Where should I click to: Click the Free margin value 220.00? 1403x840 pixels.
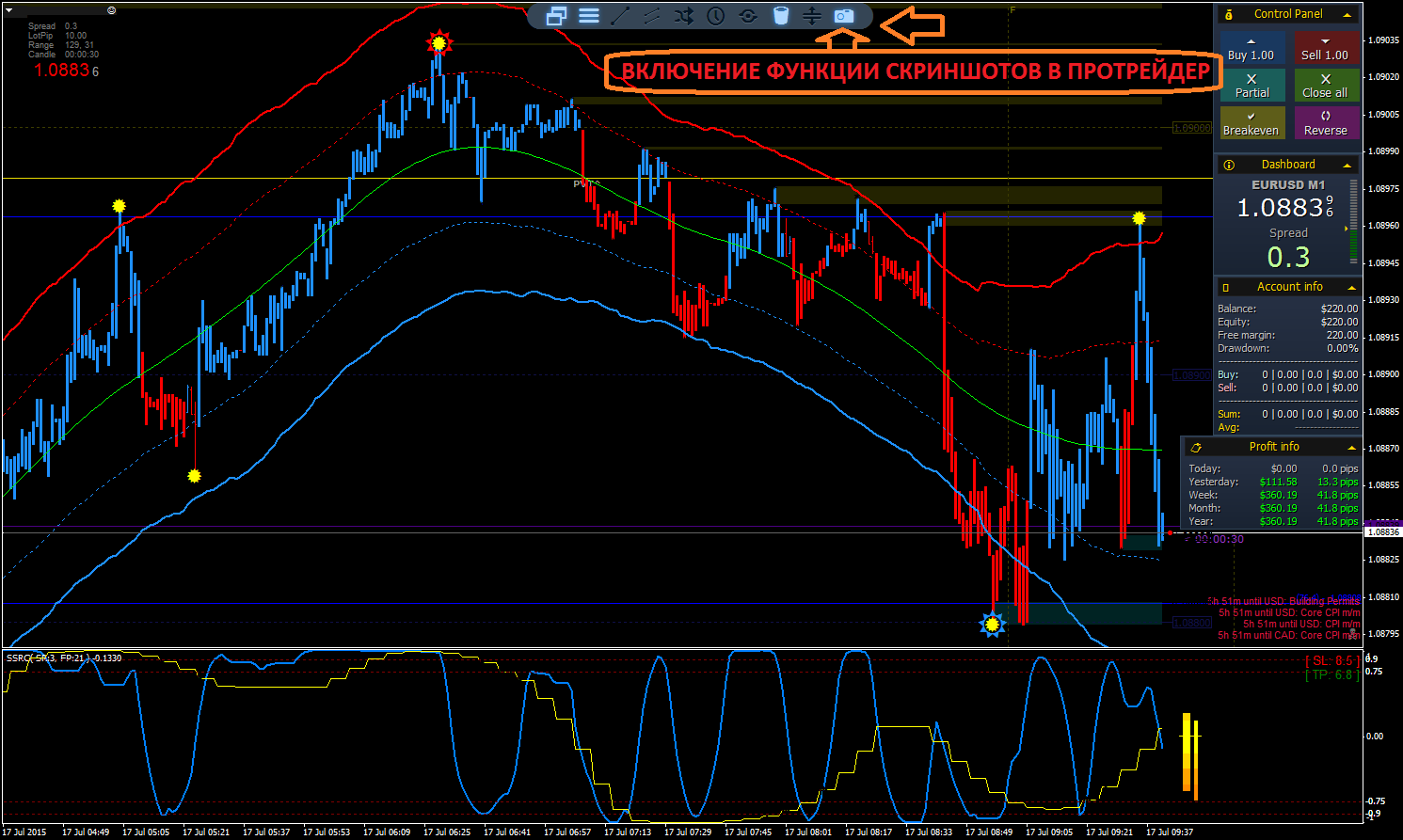coord(1342,335)
